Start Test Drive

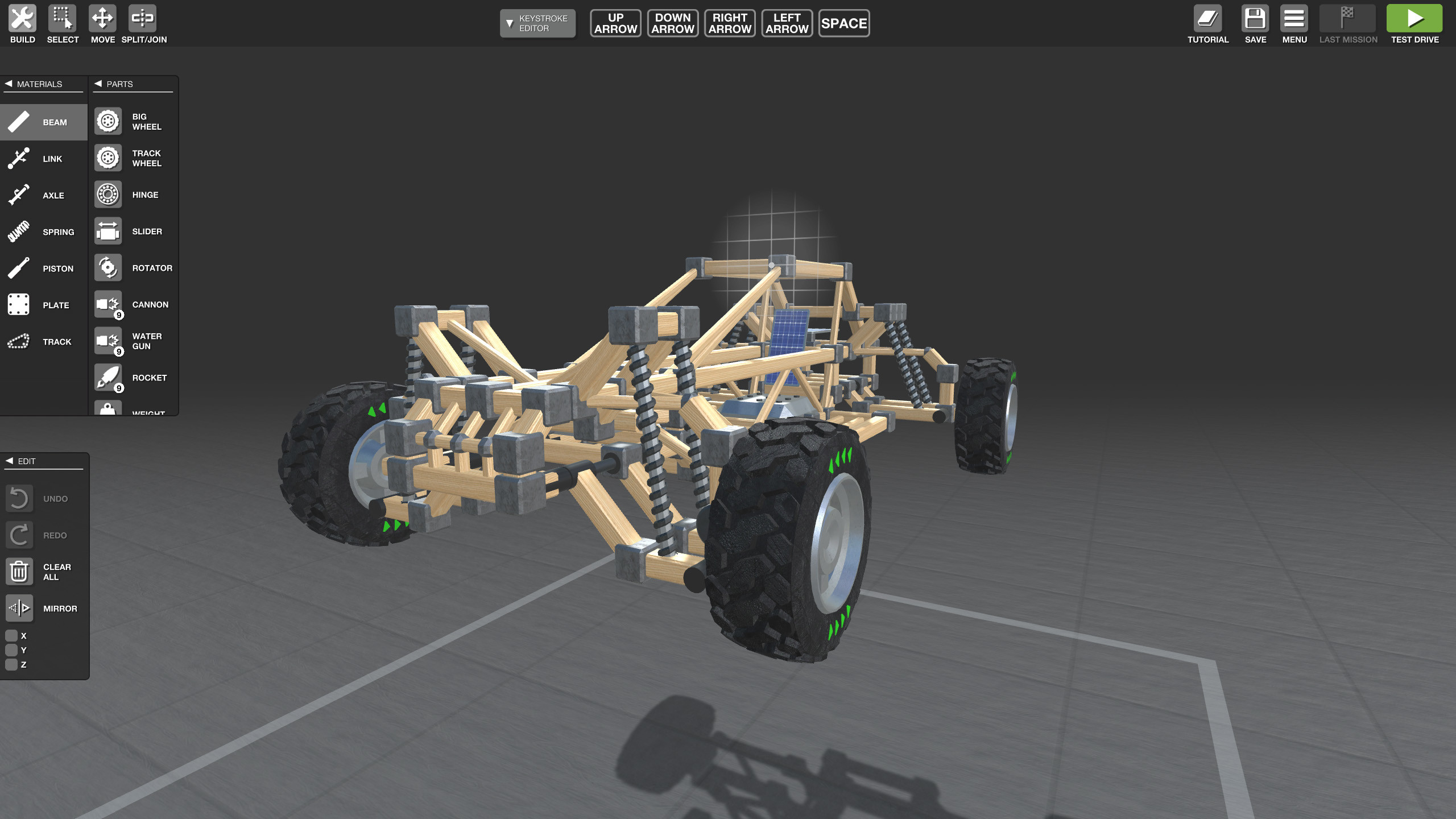point(1414,19)
